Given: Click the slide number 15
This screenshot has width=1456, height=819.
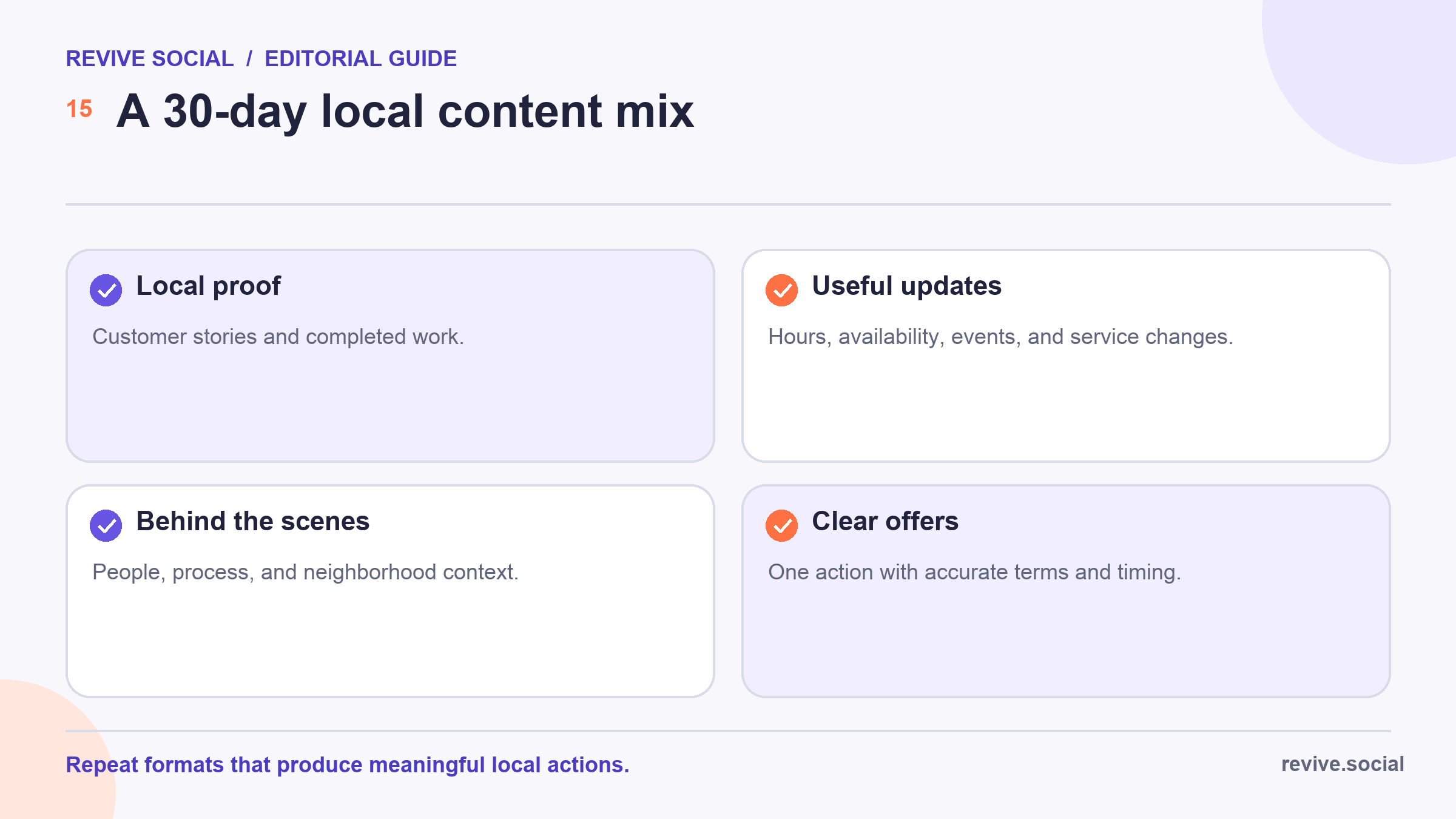Looking at the screenshot, I should click(x=79, y=109).
